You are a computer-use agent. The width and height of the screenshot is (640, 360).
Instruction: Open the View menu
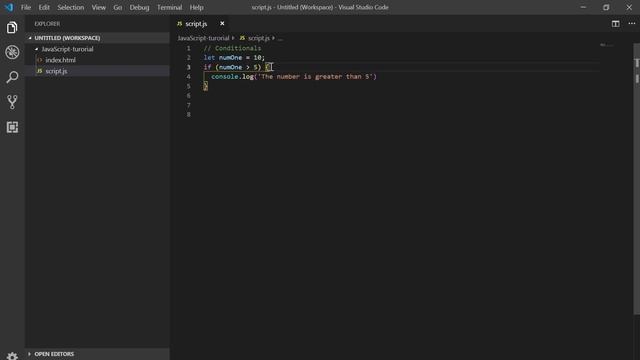tap(98, 7)
